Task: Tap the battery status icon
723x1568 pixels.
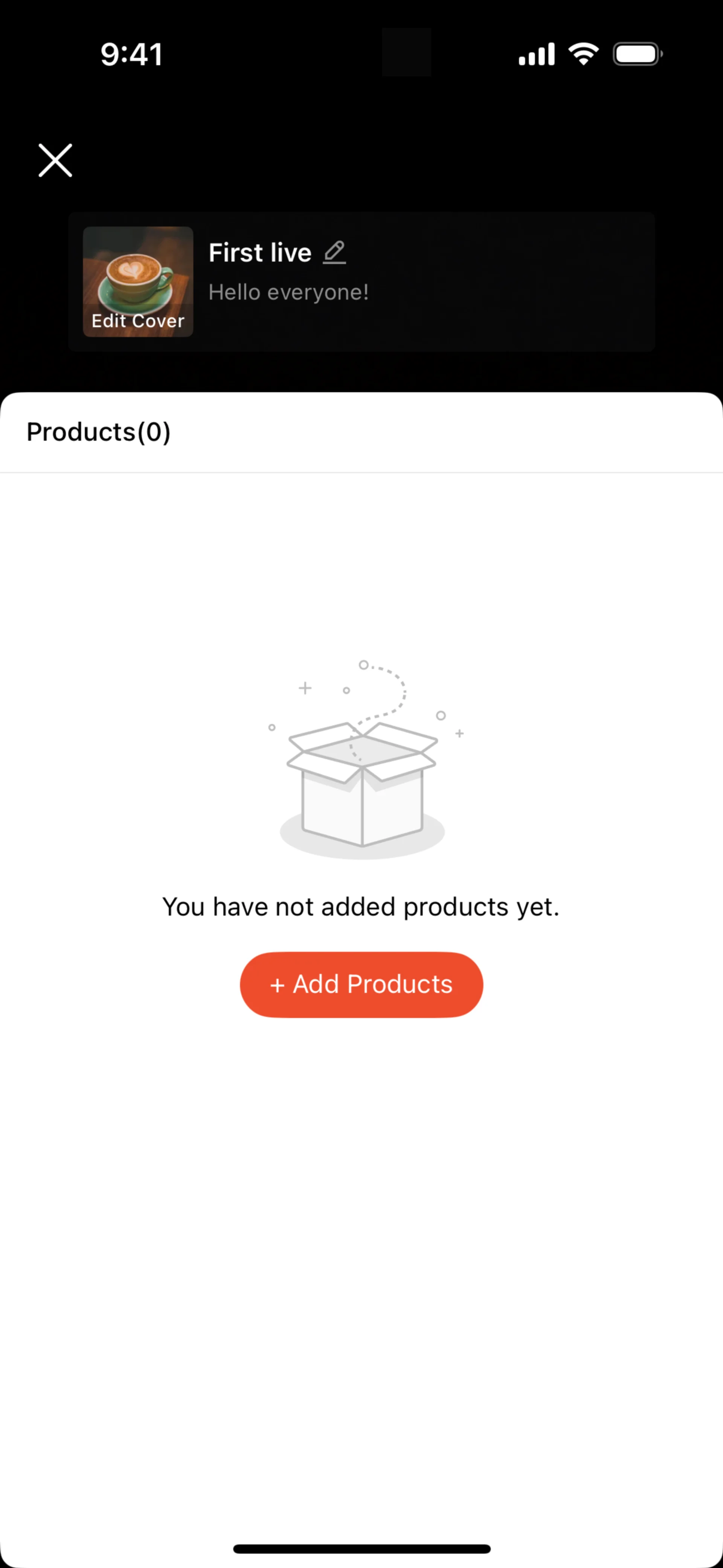Action: (637, 54)
